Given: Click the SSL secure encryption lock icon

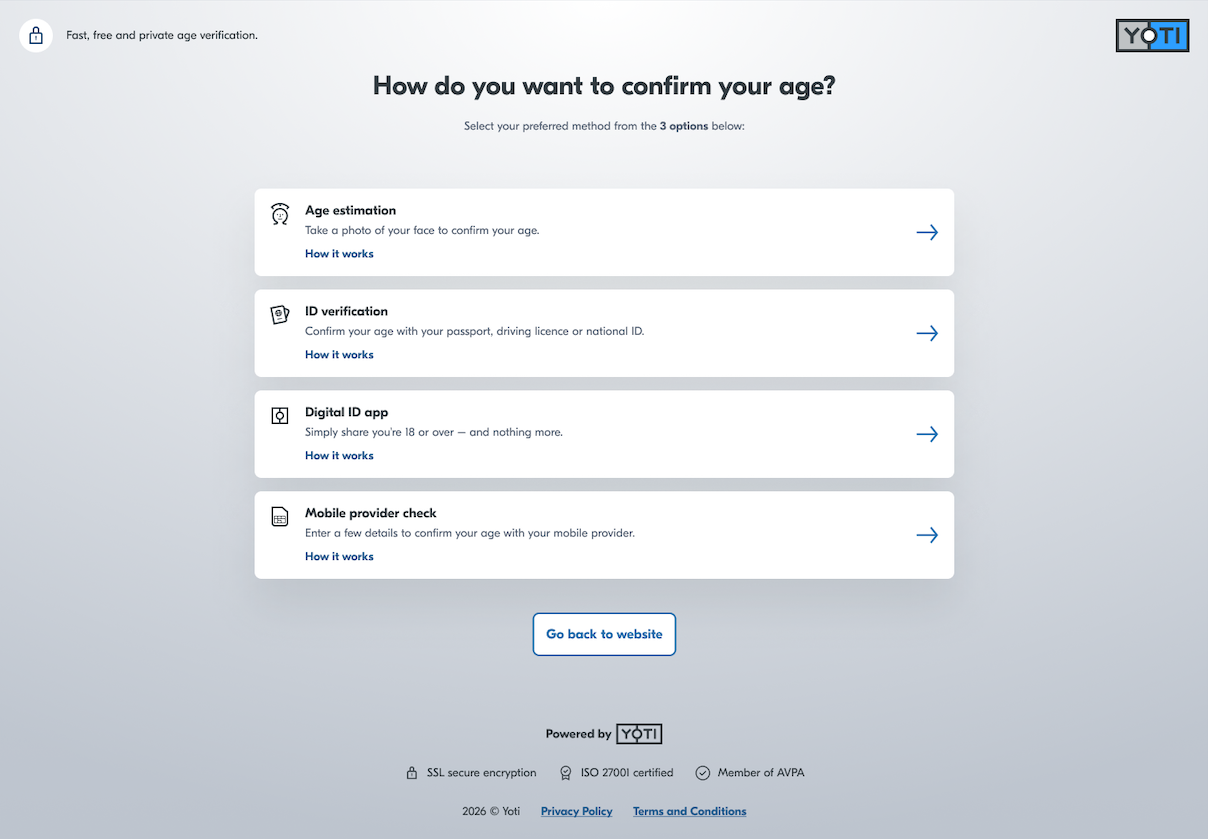Looking at the screenshot, I should coord(412,772).
